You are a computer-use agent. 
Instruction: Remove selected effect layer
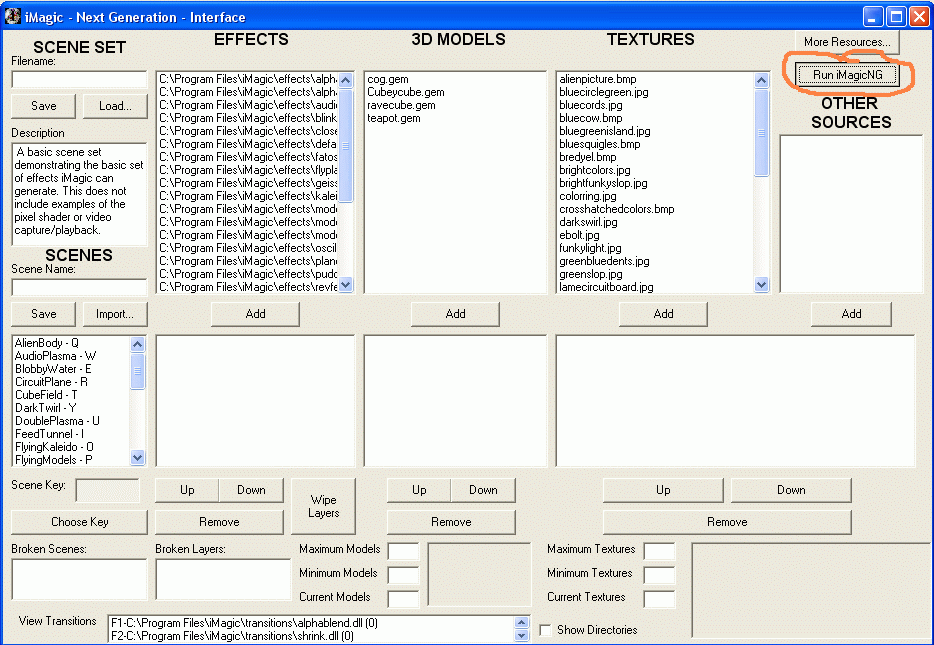click(x=219, y=522)
